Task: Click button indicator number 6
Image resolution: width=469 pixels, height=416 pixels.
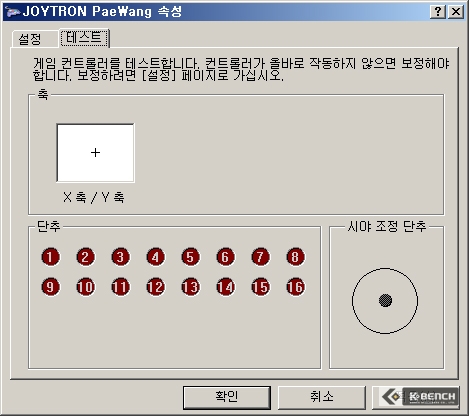Action: 226,257
